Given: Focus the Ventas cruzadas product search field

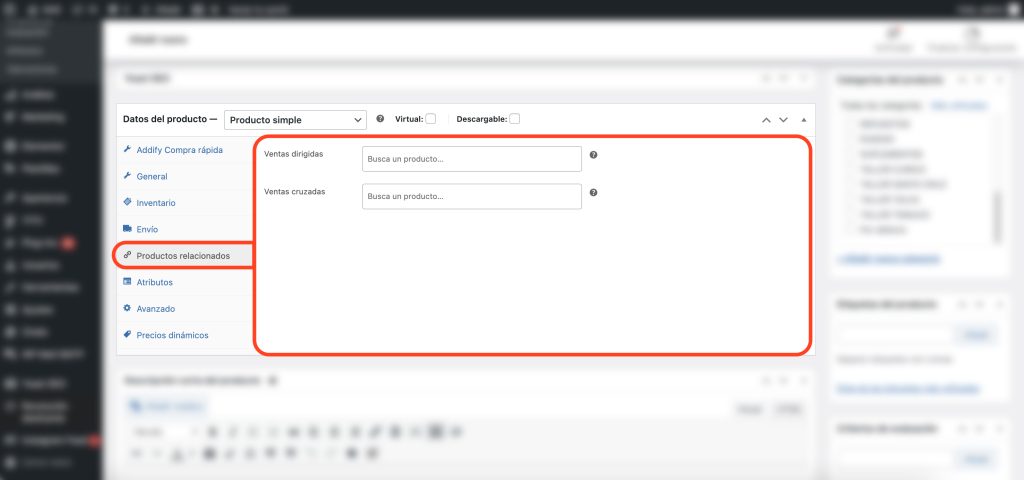Looking at the screenshot, I should pos(471,196).
